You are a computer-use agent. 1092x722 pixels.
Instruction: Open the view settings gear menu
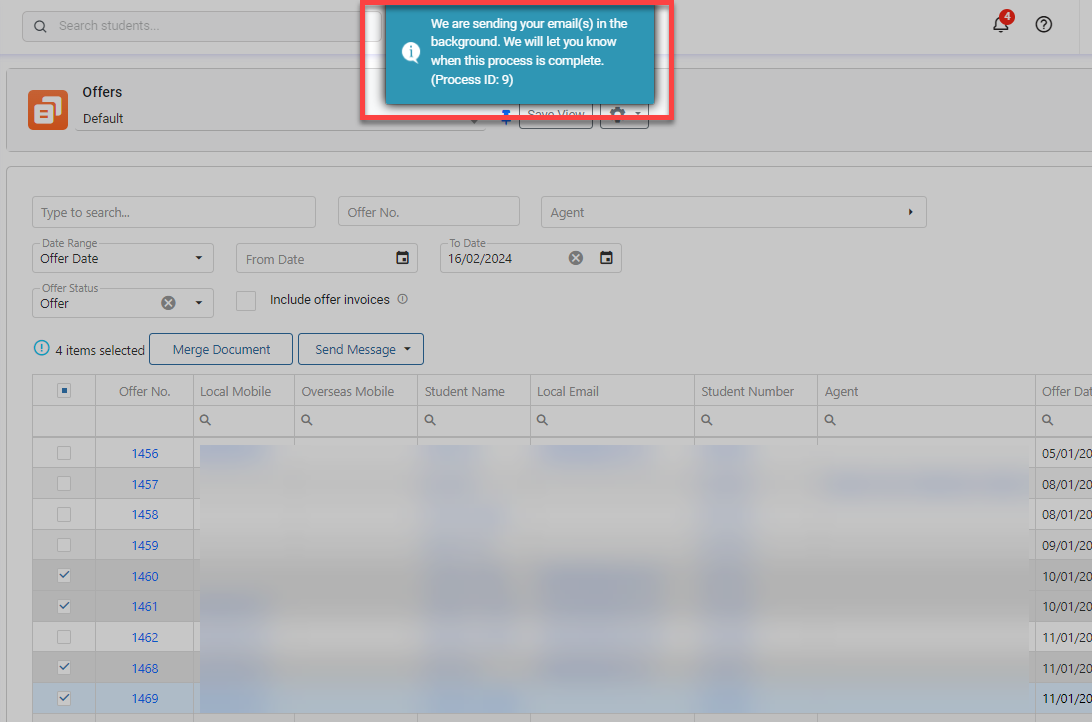pyautogui.click(x=623, y=114)
